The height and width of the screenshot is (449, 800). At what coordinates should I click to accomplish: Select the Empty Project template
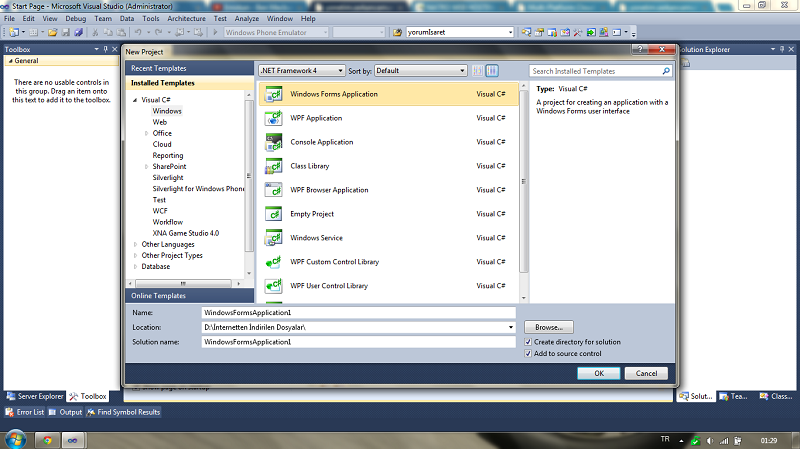[x=388, y=214]
